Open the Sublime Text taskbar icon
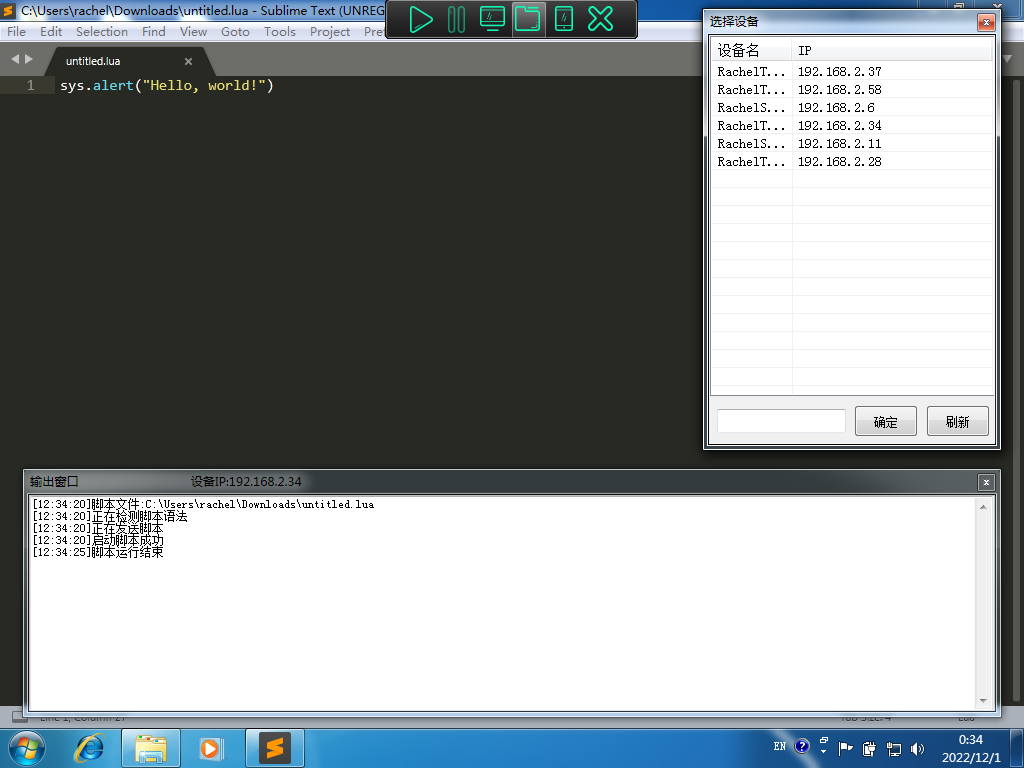The width and height of the screenshot is (1024, 768). pos(274,747)
